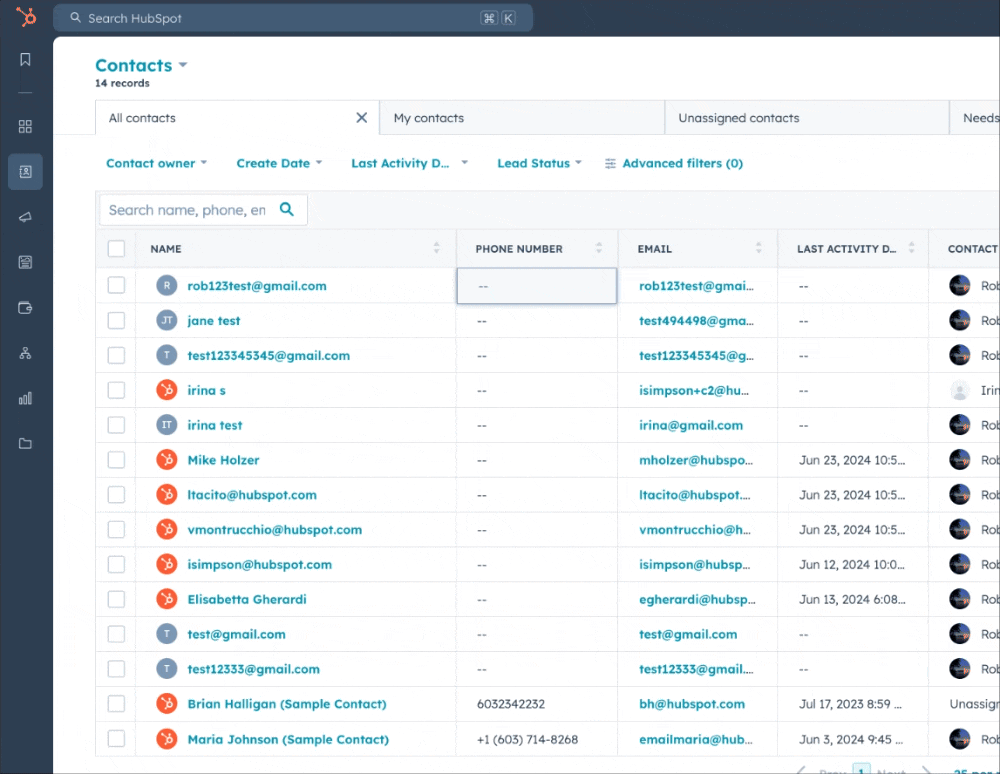Click the HubSpot avatar beside Maria Johnson
1000x774 pixels.
(x=167, y=739)
